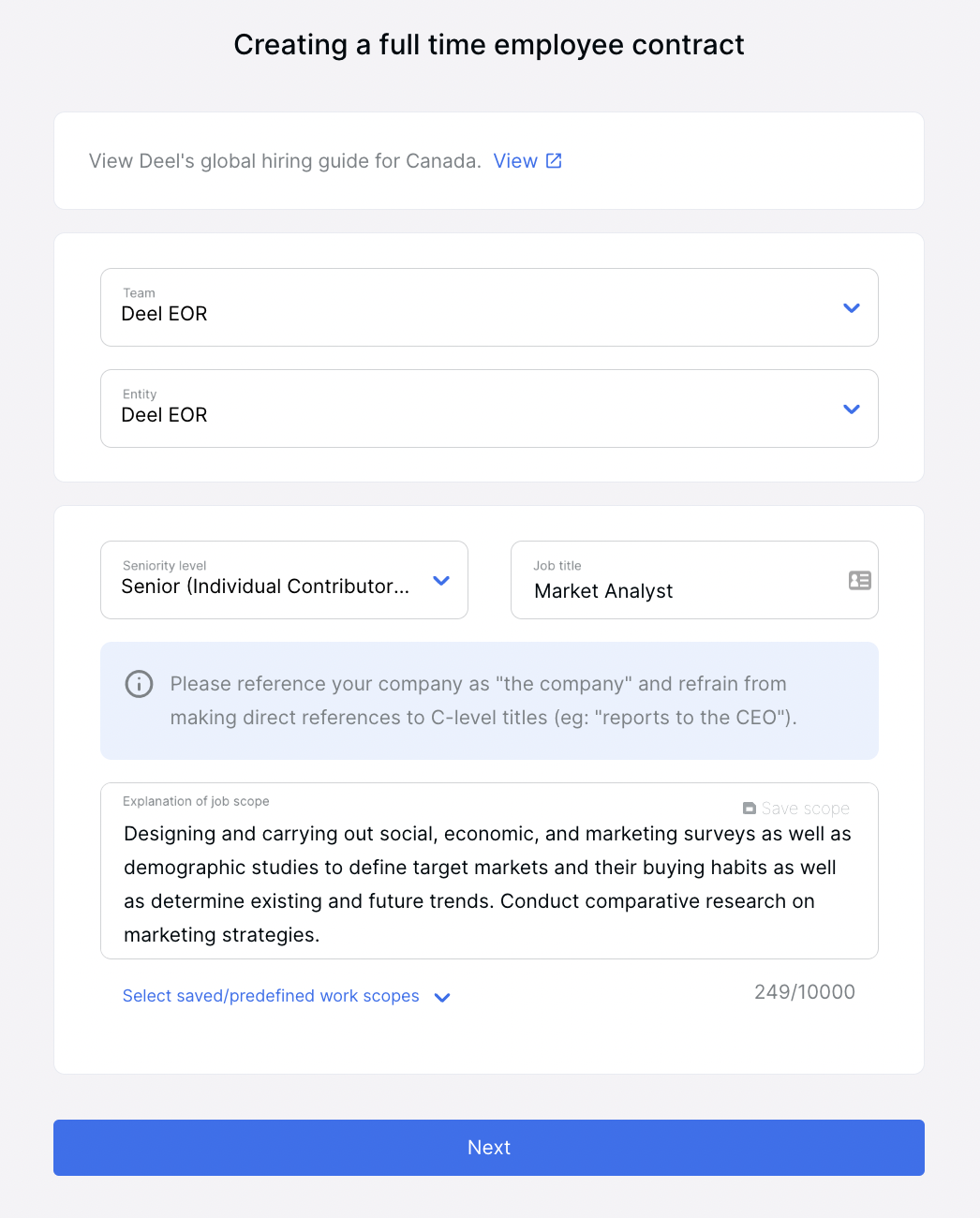Screen dimensions: 980x1218
Task: Expand the Seniority level selector
Action: point(284,580)
